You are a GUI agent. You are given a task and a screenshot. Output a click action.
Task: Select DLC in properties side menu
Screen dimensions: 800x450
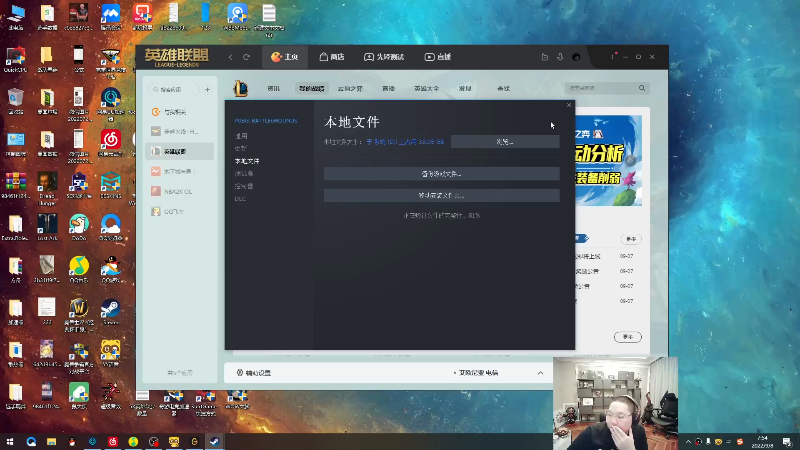pyautogui.click(x=240, y=199)
